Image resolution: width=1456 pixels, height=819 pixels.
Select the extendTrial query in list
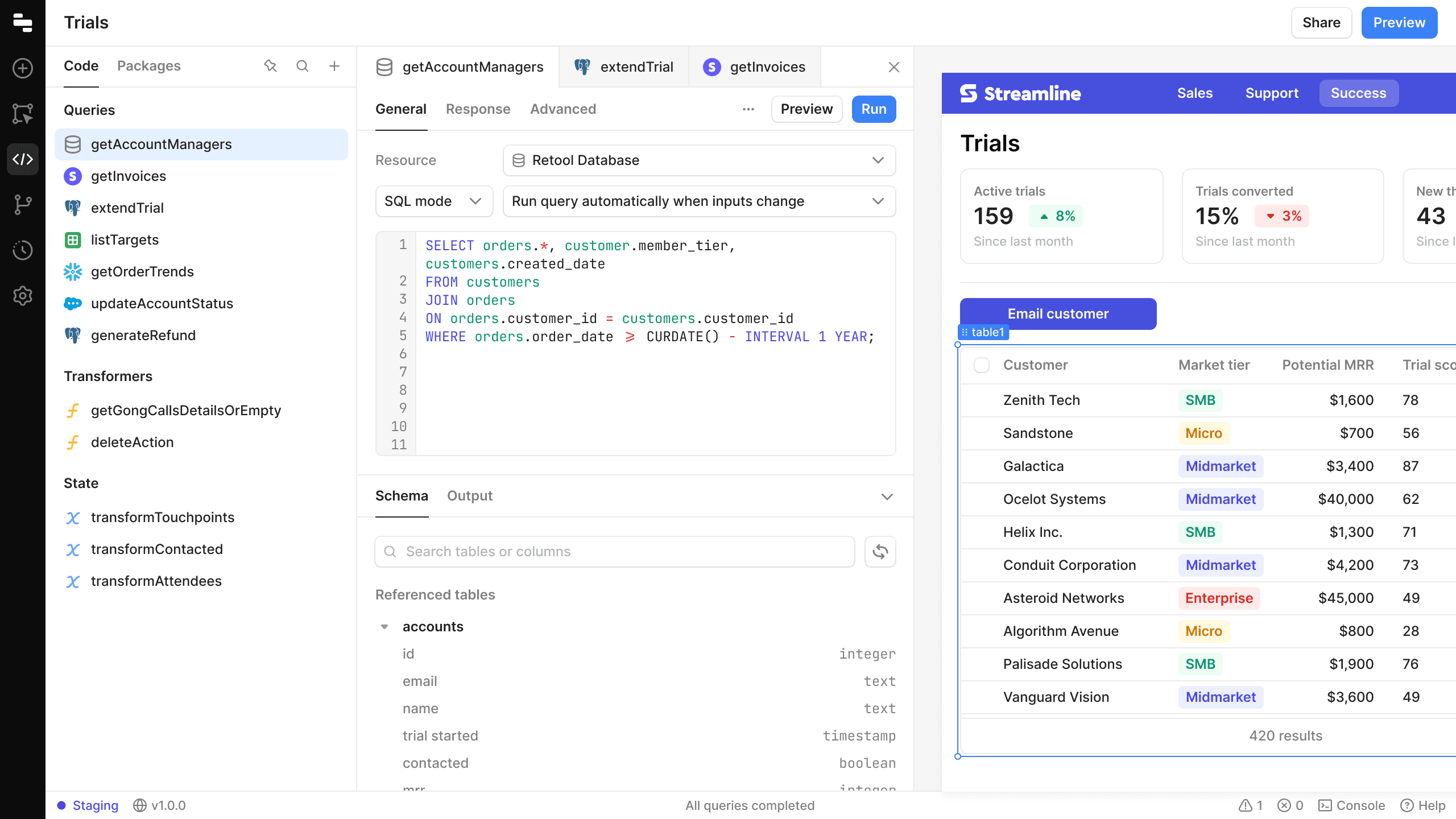point(201,208)
